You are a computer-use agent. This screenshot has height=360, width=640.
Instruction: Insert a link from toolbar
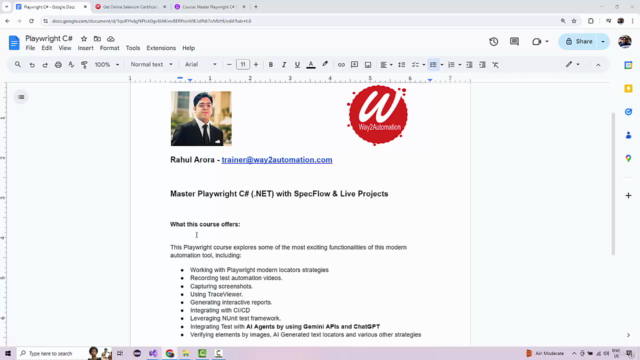[341, 65]
